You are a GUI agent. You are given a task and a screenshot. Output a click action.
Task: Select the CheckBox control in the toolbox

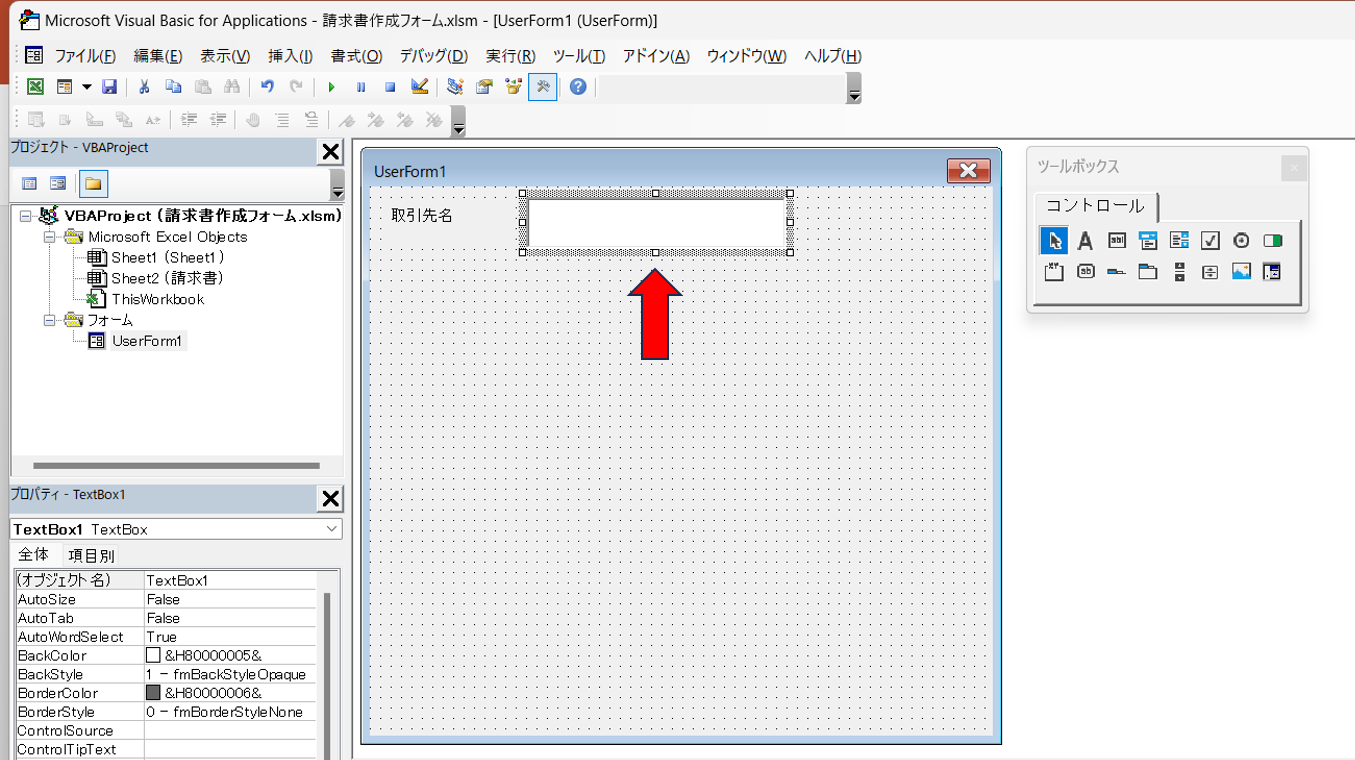point(1210,241)
